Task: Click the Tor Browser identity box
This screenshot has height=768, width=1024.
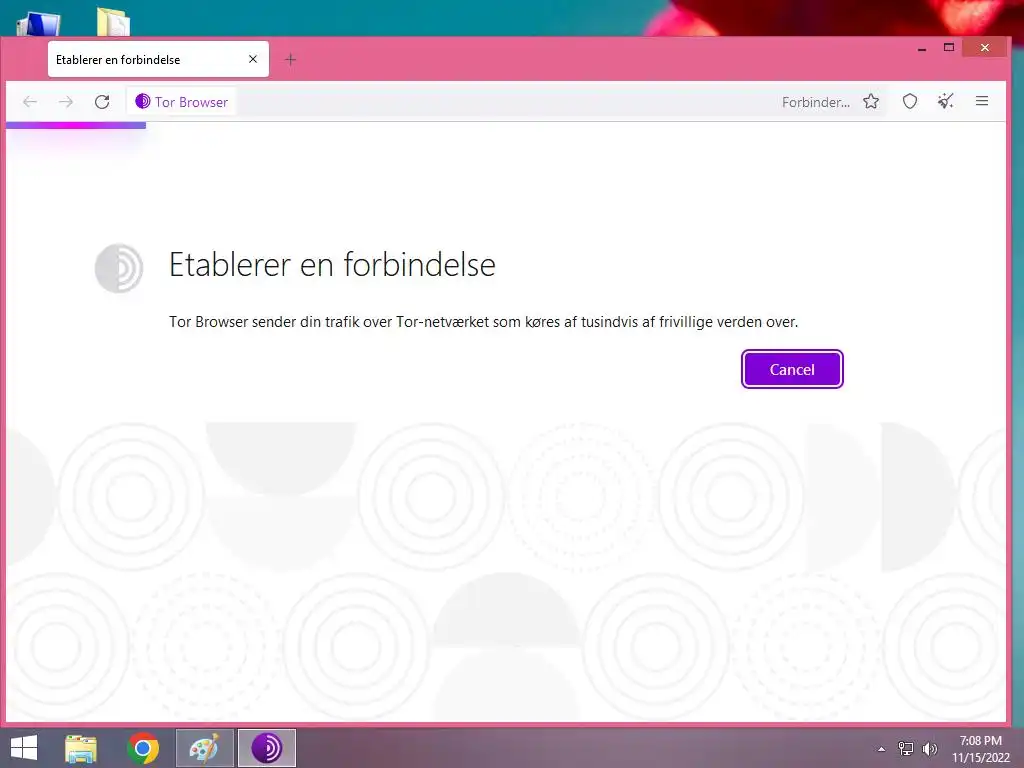Action: [182, 102]
